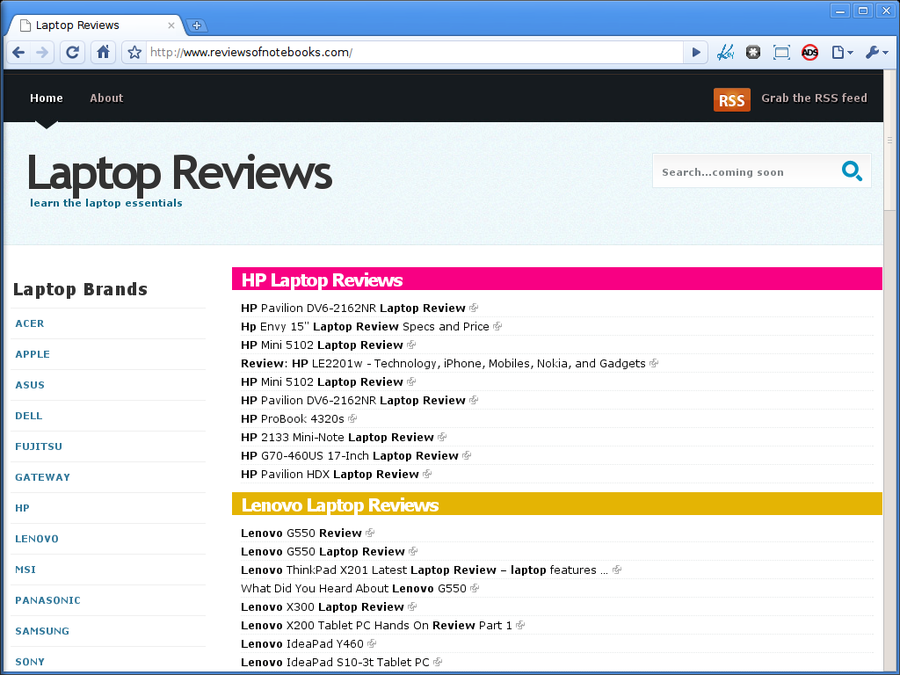
Task: Open the wrench settings menu
Action: pyautogui.click(x=876, y=53)
